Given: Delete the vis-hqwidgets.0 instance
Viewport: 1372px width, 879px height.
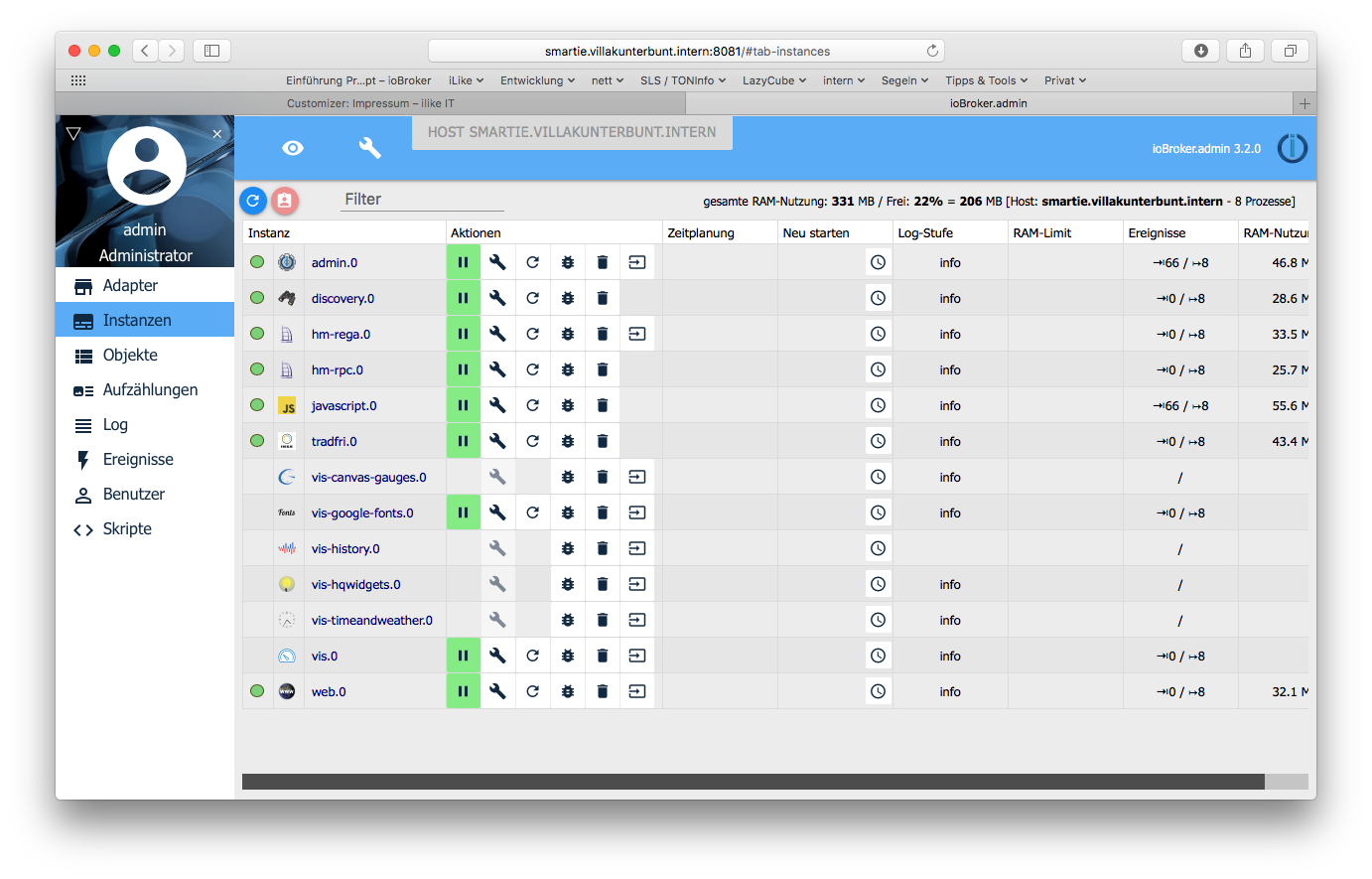Looking at the screenshot, I should pos(603,584).
